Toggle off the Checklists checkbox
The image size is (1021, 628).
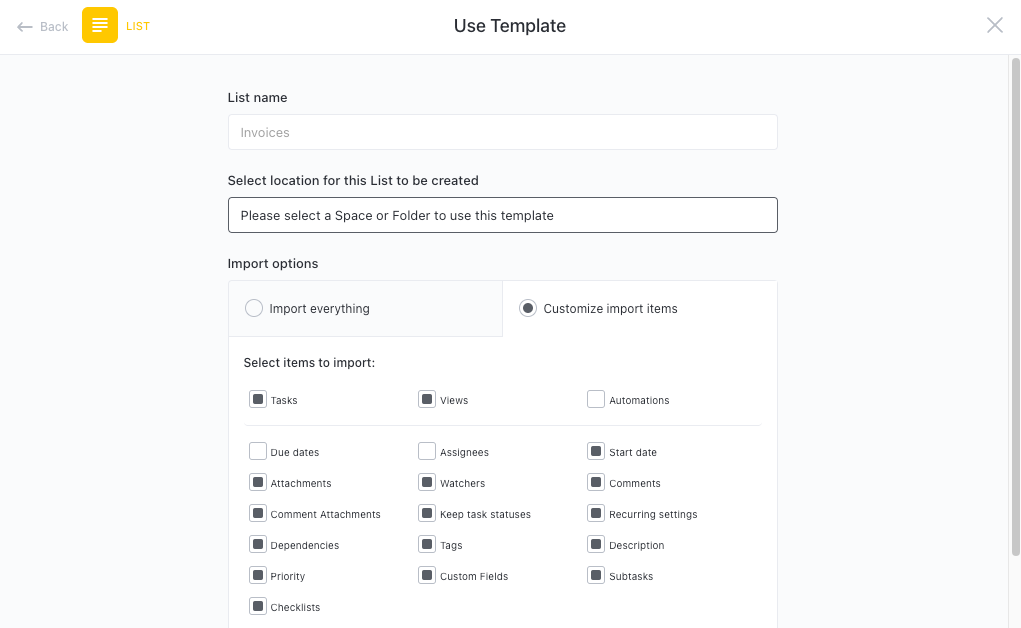258,607
